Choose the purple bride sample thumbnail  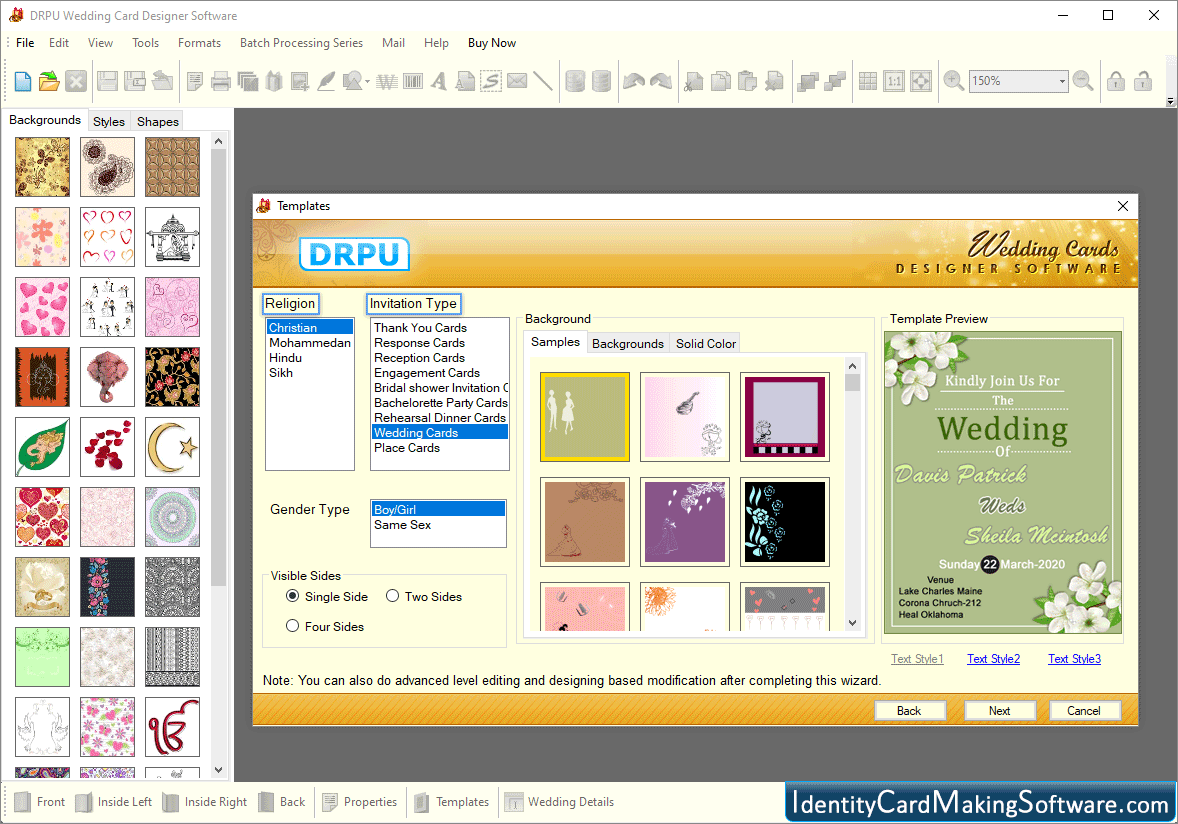[x=684, y=522]
